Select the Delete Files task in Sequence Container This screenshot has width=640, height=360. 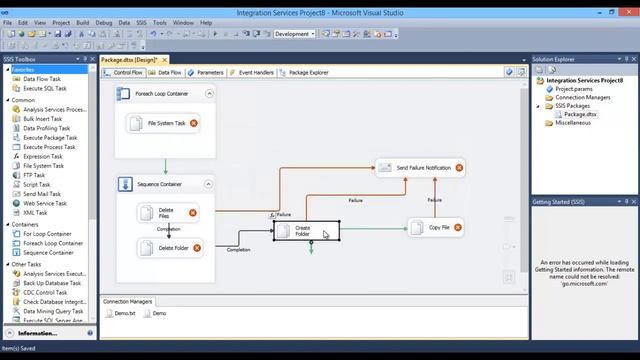pos(168,213)
